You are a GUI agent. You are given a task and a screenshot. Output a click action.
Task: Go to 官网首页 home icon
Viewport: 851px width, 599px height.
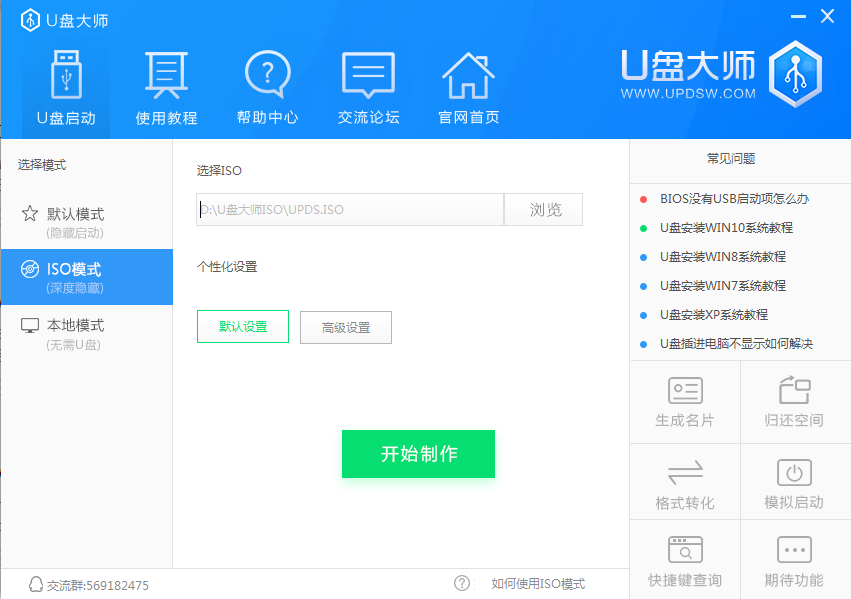point(468,88)
